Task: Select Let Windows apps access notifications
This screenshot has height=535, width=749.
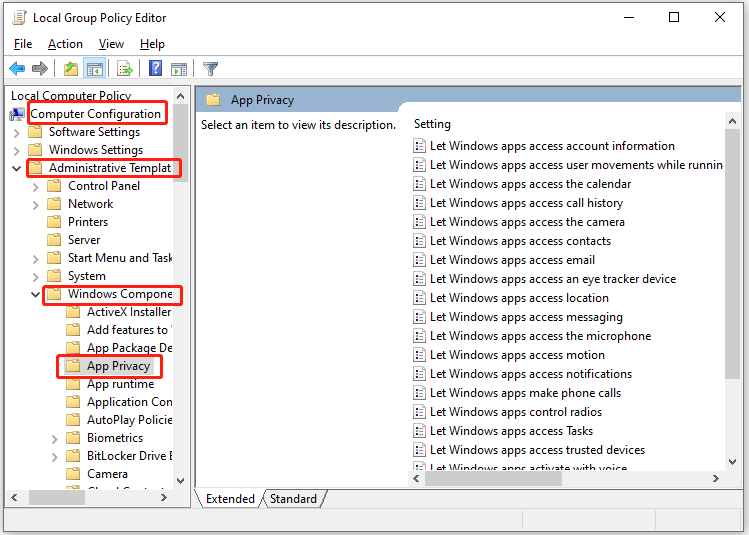Action: pyautogui.click(x=531, y=374)
